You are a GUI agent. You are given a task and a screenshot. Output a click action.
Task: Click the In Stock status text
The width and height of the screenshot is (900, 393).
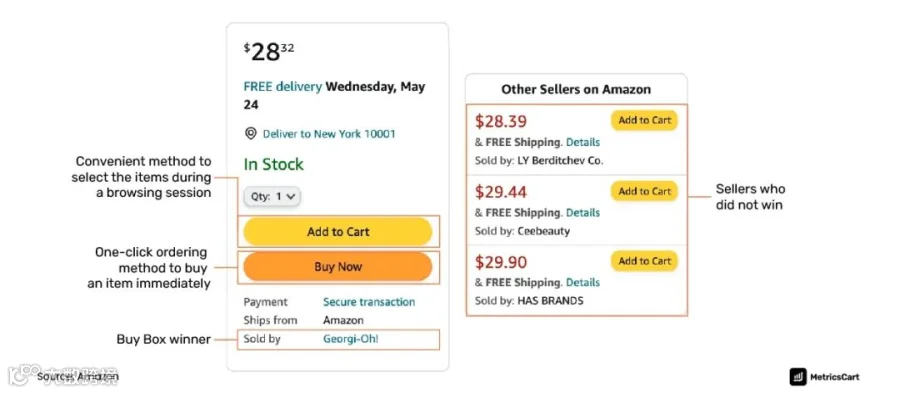click(x=273, y=165)
